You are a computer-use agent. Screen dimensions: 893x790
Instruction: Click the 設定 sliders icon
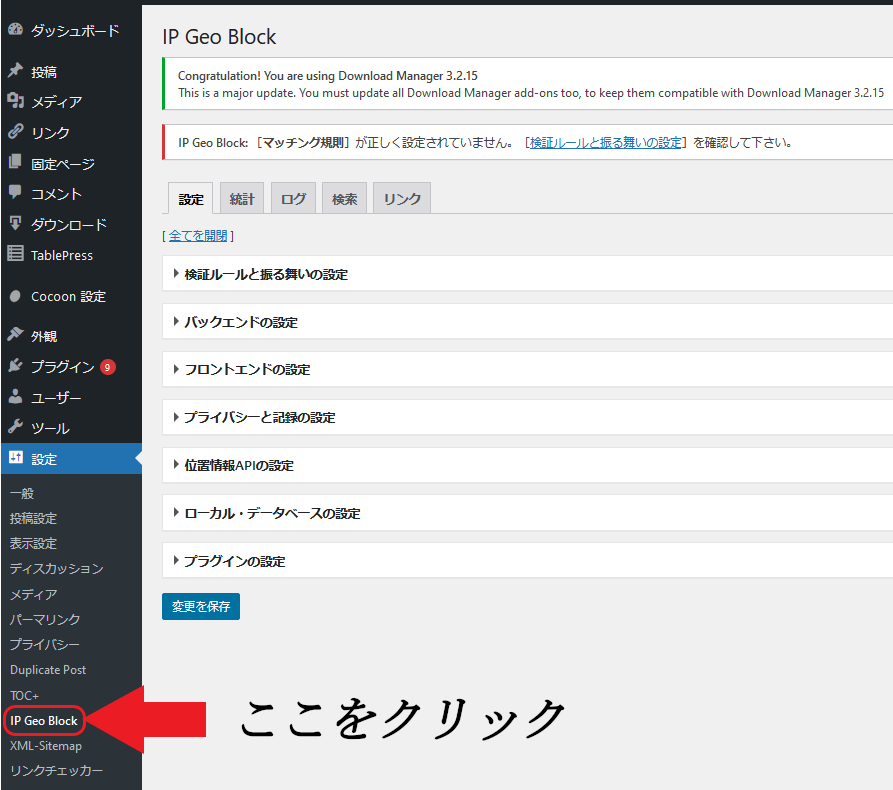pyautogui.click(x=15, y=457)
